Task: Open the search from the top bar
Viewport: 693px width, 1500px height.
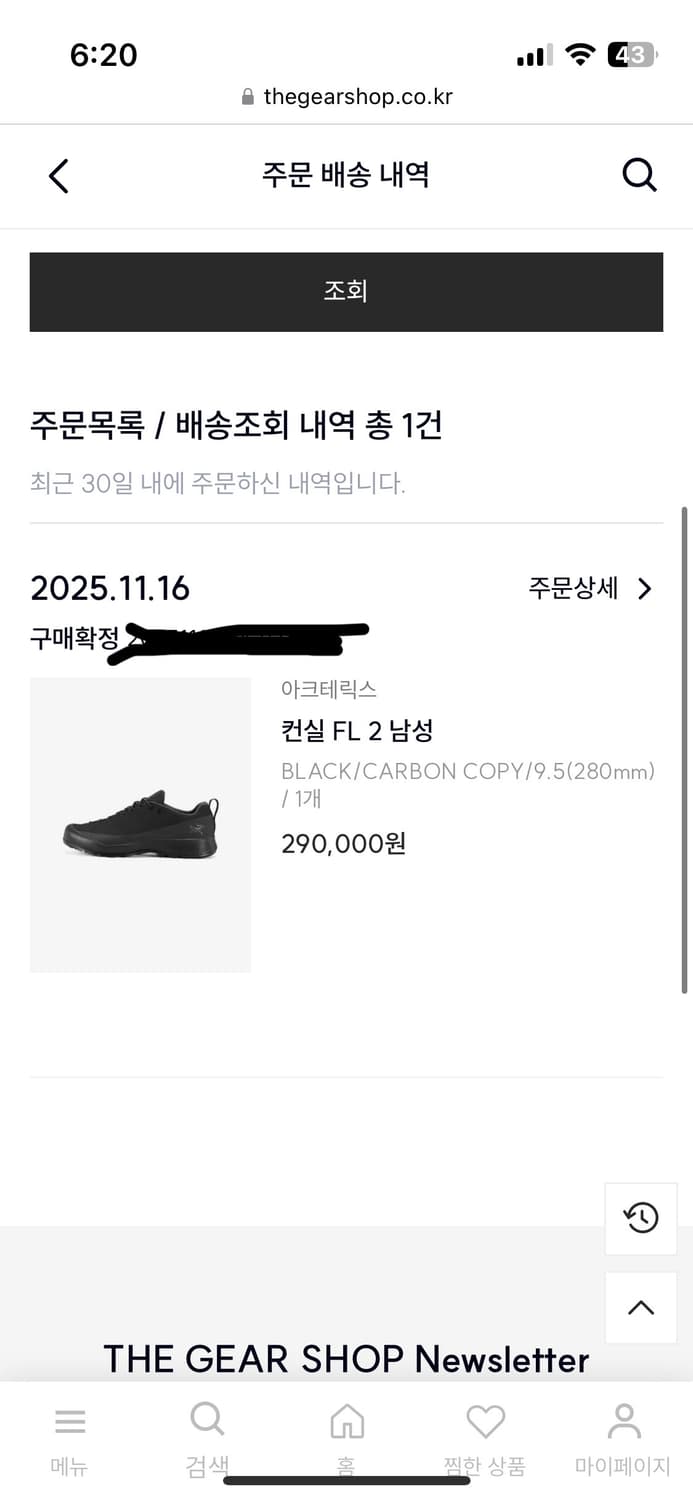Action: [639, 175]
